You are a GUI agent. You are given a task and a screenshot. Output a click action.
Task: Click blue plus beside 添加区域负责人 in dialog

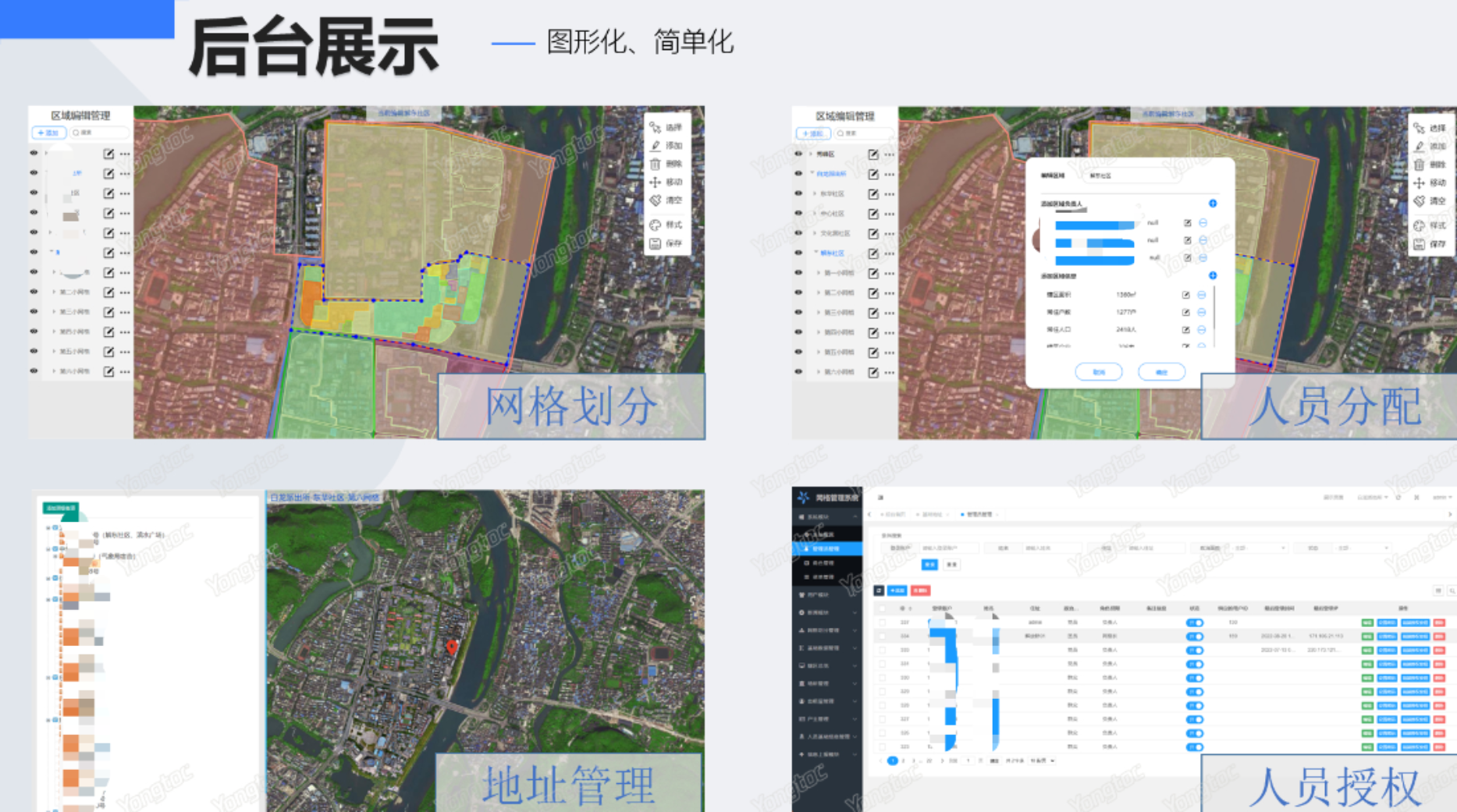tap(1213, 204)
